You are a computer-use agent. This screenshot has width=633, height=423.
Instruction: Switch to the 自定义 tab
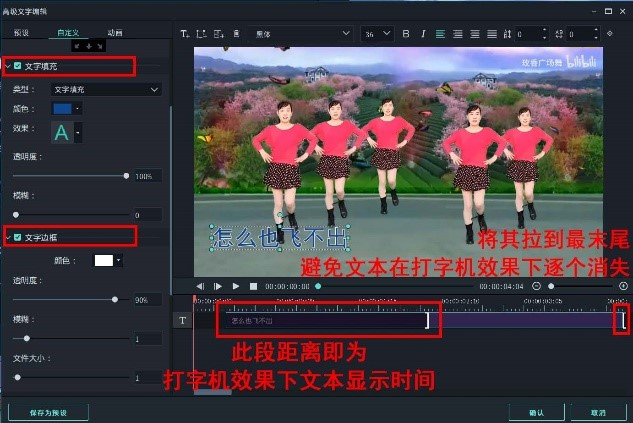point(68,33)
